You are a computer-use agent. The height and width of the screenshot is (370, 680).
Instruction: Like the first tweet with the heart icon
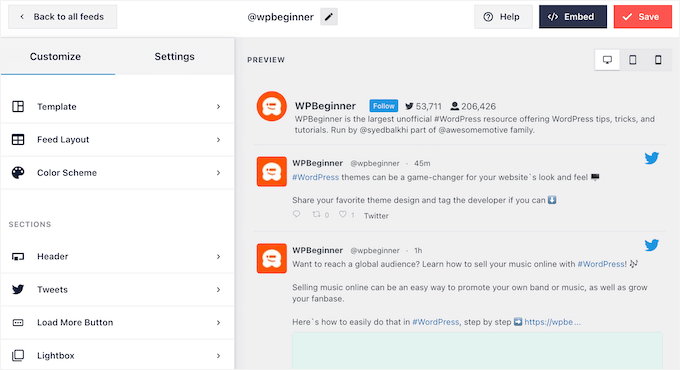[343, 214]
